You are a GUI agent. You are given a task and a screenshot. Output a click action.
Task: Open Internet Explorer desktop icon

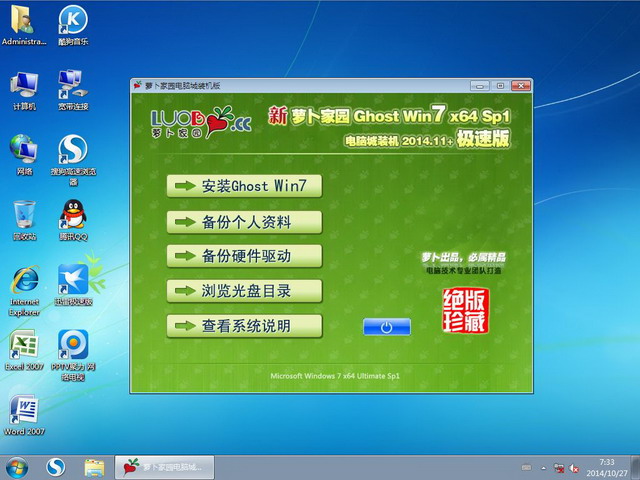click(x=24, y=291)
